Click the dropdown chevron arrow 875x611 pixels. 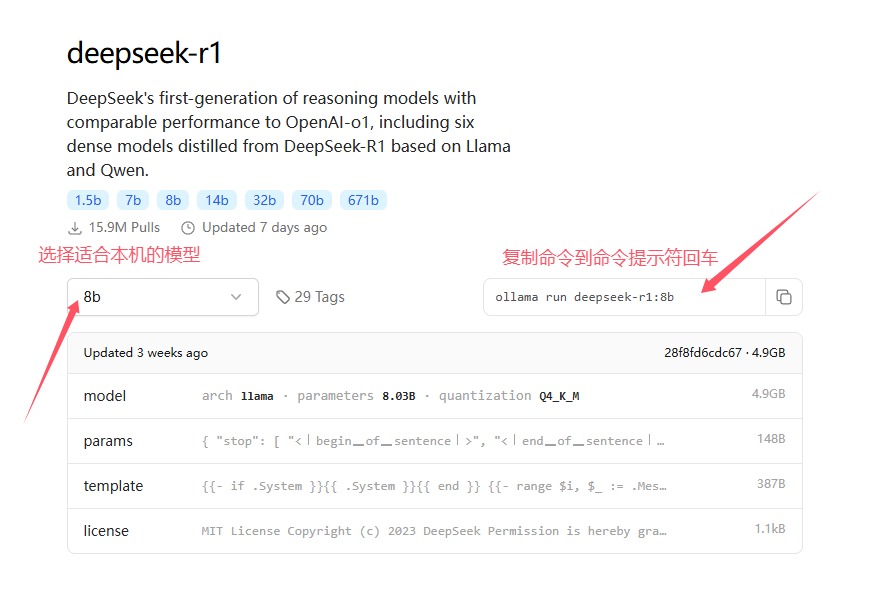point(236,297)
